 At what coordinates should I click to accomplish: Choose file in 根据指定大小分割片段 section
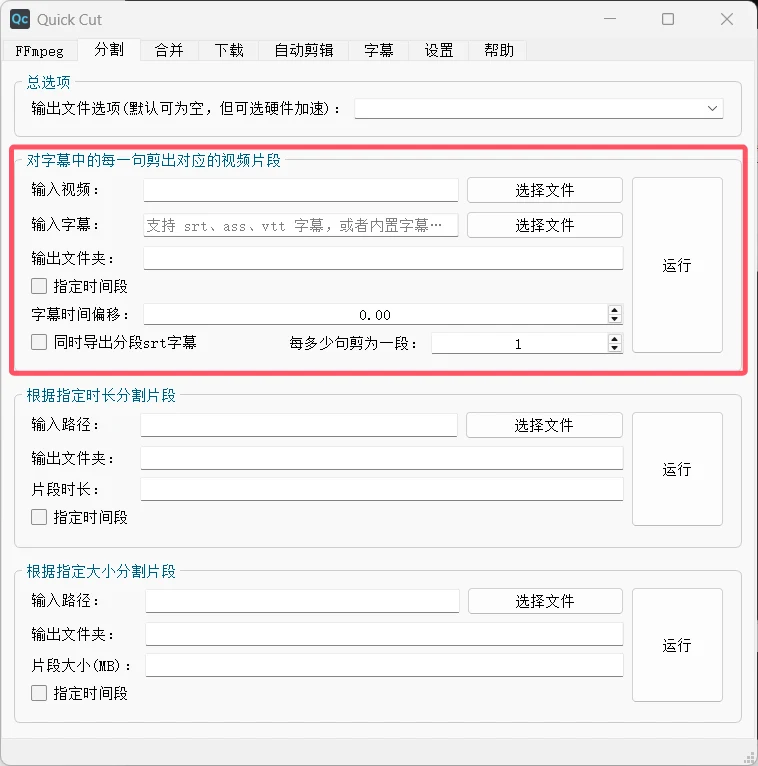545,601
